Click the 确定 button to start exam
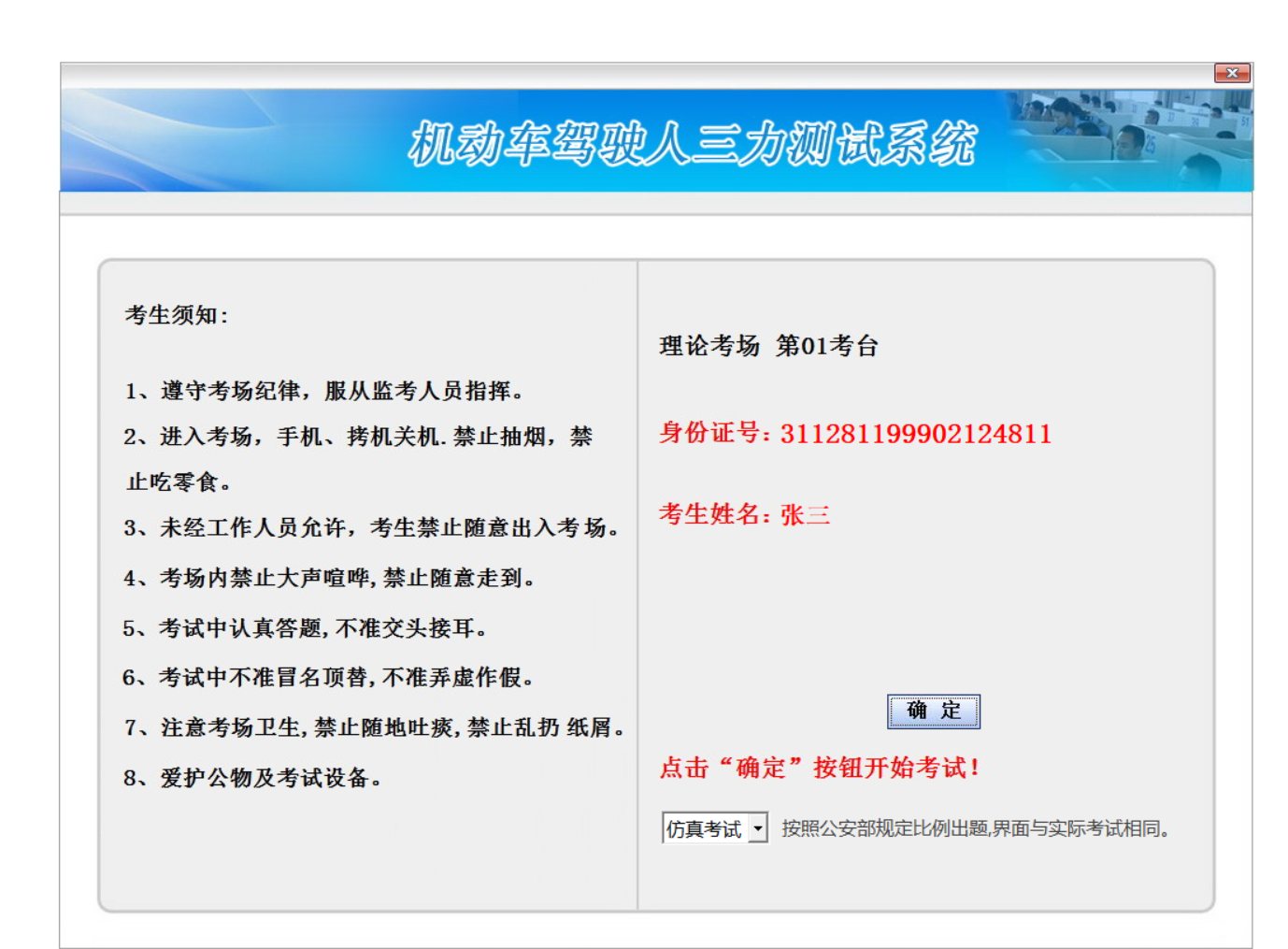This screenshot has height=949, width=1288. coord(933,712)
